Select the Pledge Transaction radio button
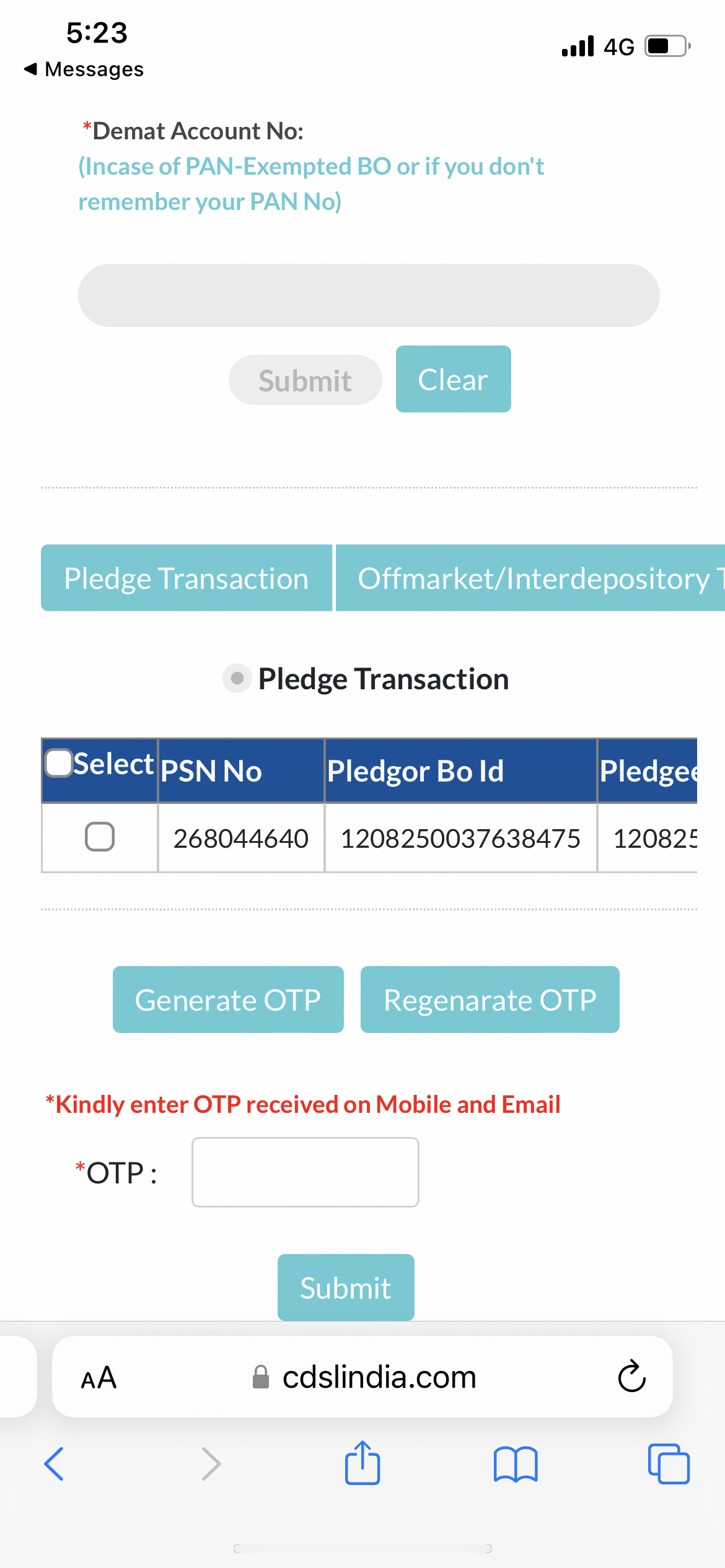725x1568 pixels. click(237, 678)
